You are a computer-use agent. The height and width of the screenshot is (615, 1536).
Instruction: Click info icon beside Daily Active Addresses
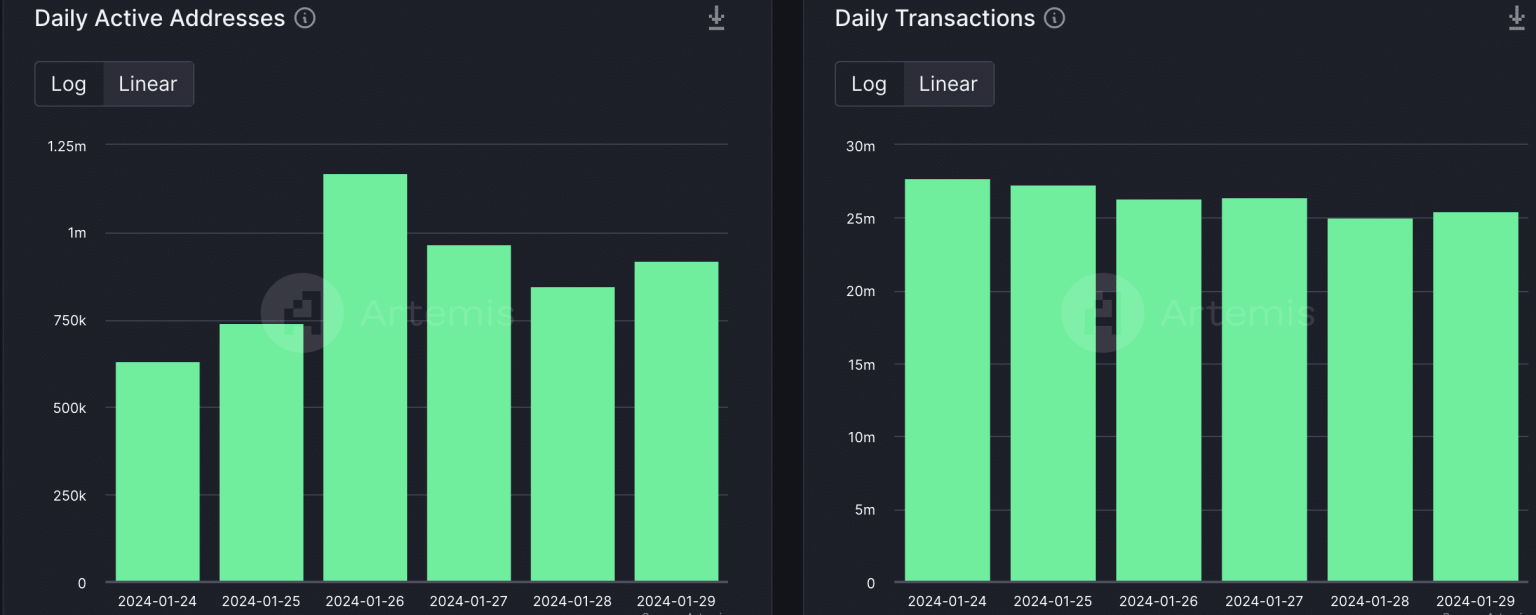pyautogui.click(x=306, y=18)
